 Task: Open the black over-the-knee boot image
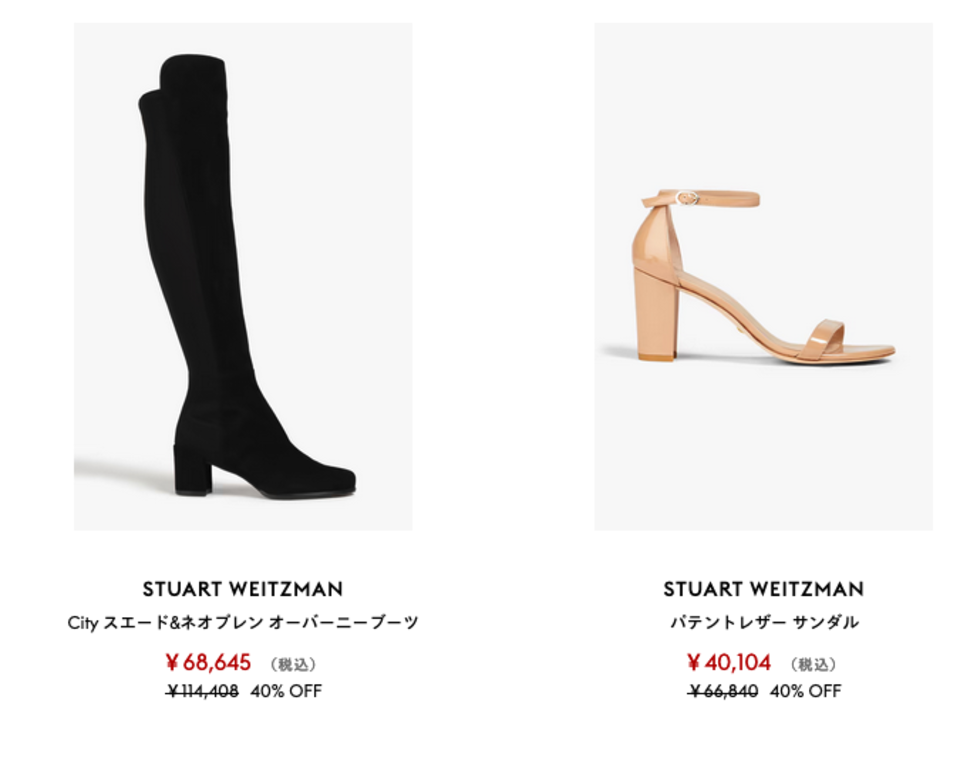243,277
